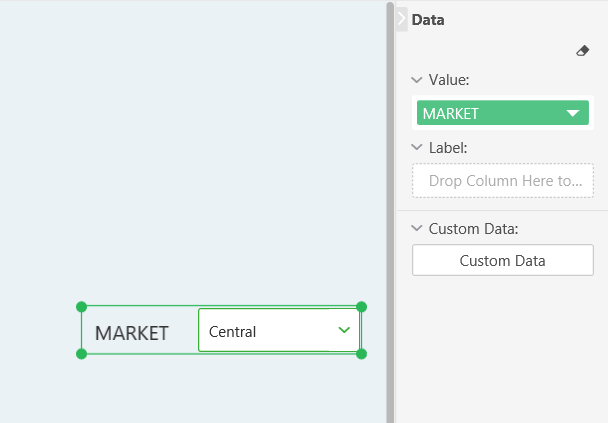Collapse the Value section chevron
This screenshot has width=608, height=423.
[417, 79]
